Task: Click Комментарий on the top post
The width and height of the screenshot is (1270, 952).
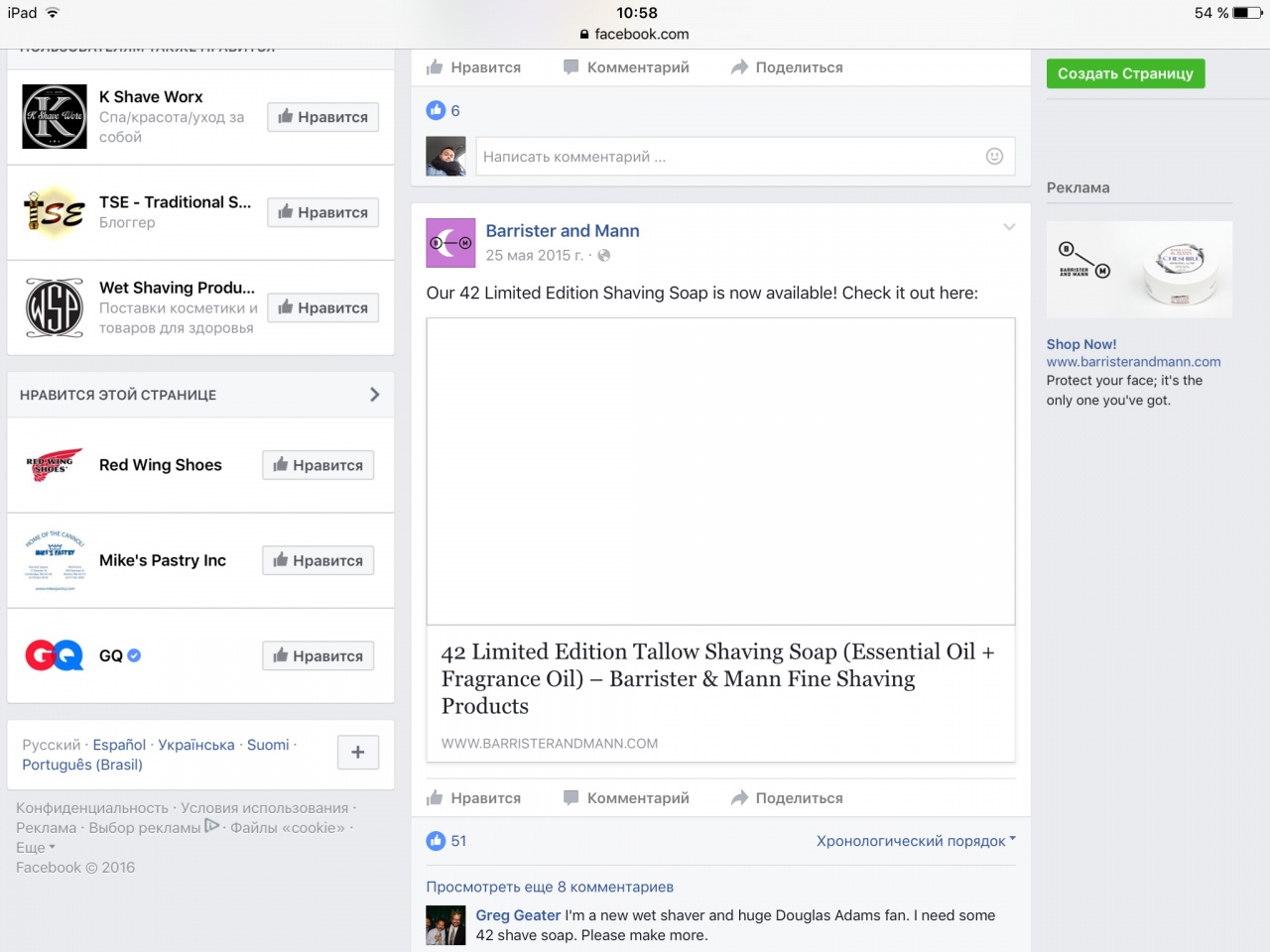Action: [625, 67]
